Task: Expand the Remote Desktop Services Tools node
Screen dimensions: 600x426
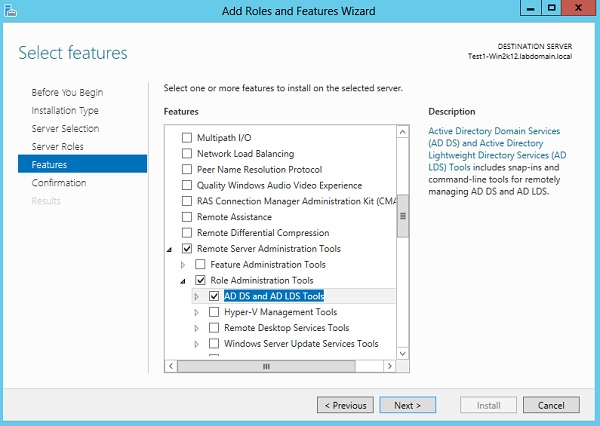Action: [x=197, y=328]
